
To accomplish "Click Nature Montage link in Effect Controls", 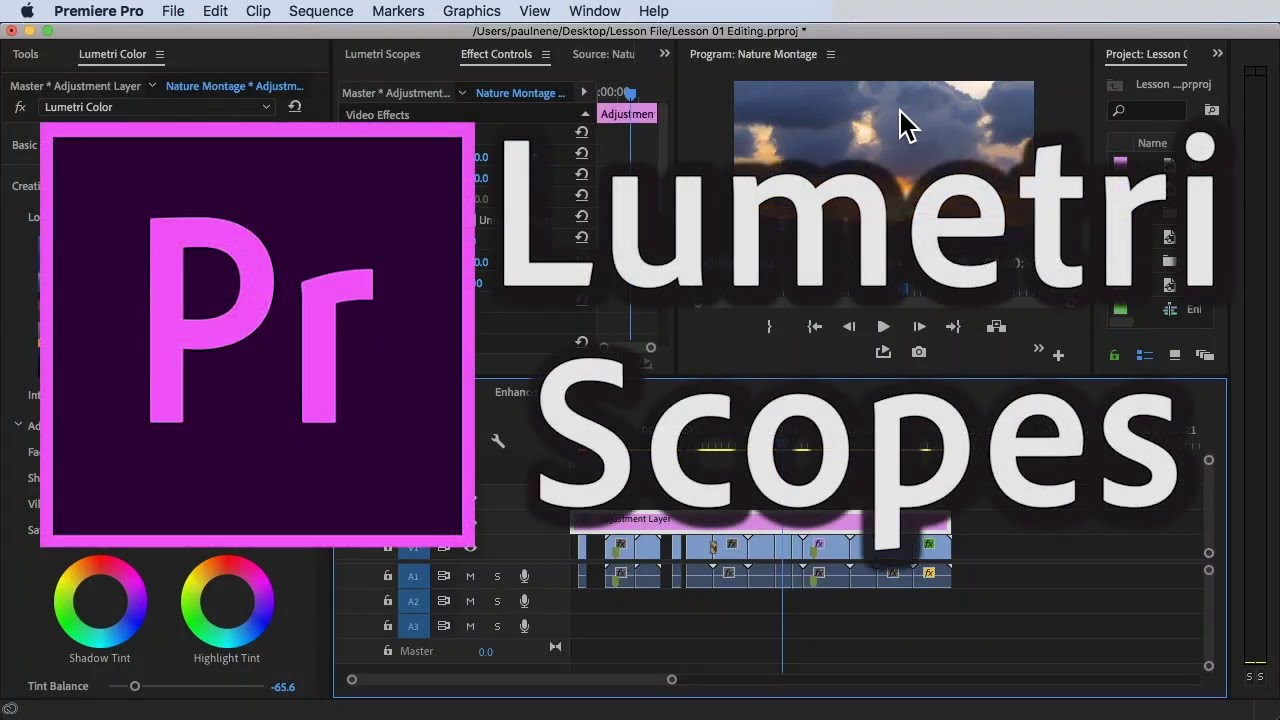I will (x=520, y=93).
